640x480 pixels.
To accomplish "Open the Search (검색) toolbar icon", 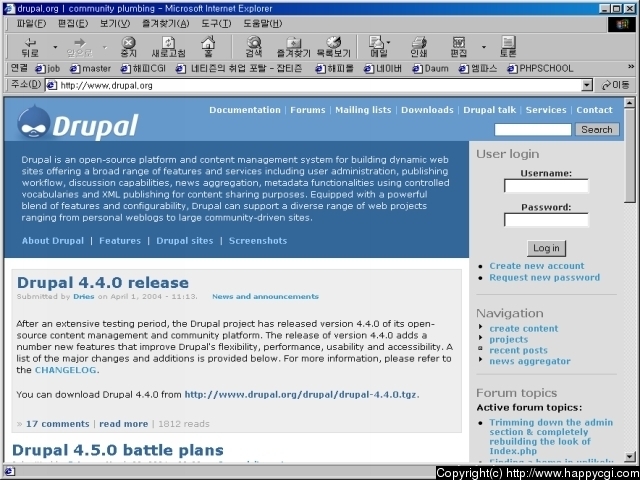I will [x=254, y=47].
